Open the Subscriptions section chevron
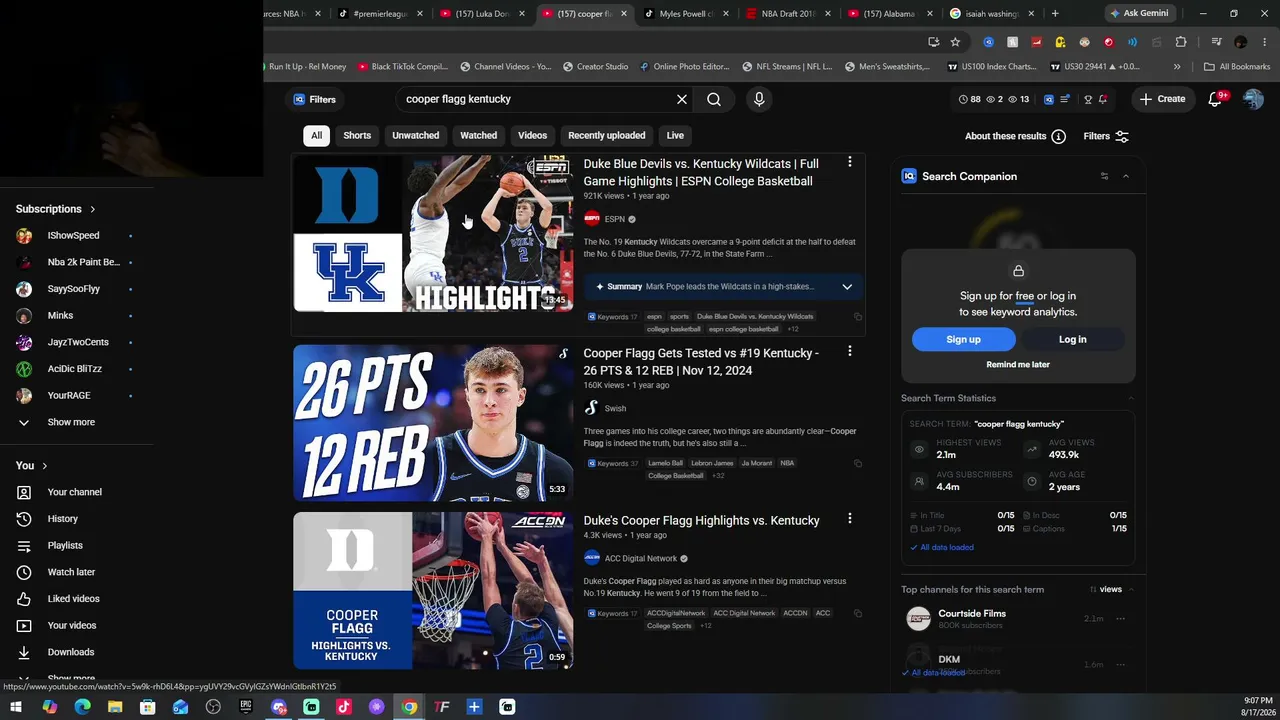The height and width of the screenshot is (720, 1280). click(x=93, y=209)
